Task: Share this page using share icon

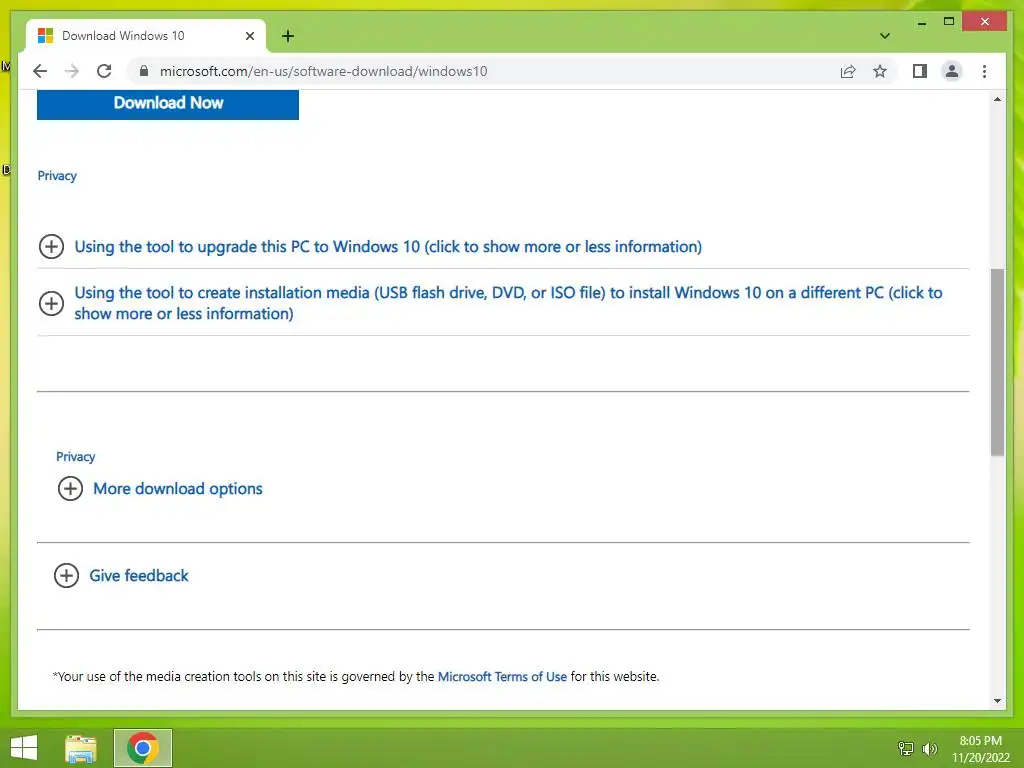Action: point(848,71)
